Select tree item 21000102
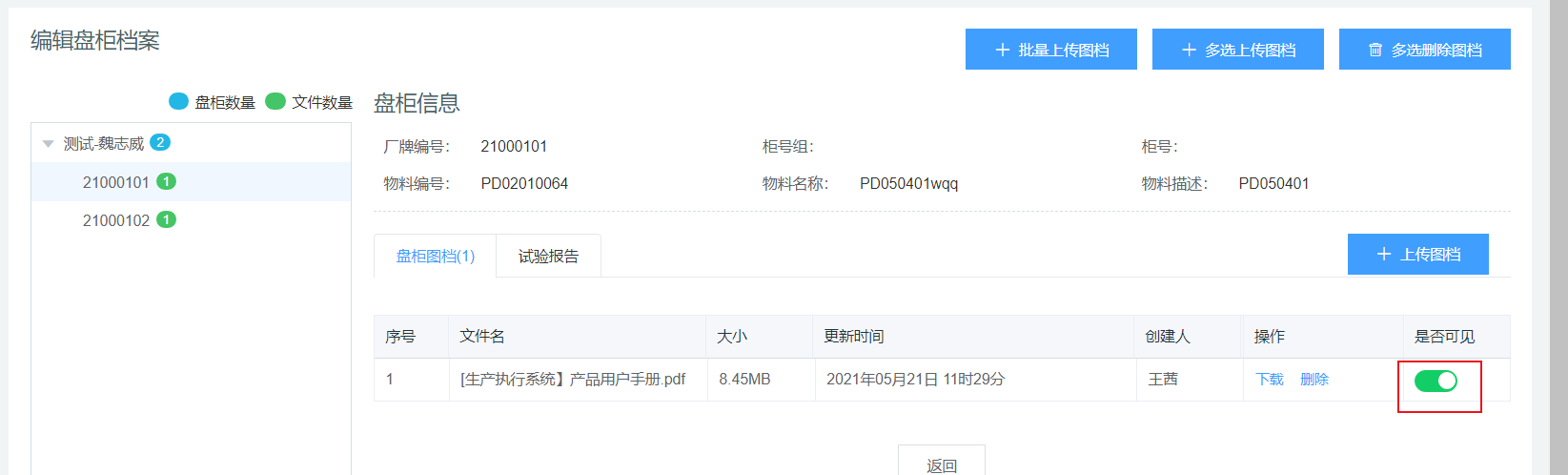Viewport: 1568px width, 475px height. tap(115, 220)
